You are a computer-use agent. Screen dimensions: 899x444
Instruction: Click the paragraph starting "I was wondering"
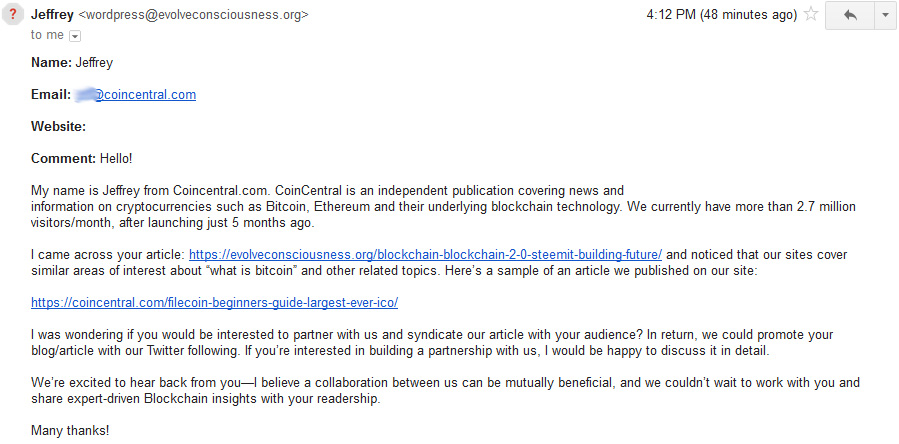coord(432,342)
